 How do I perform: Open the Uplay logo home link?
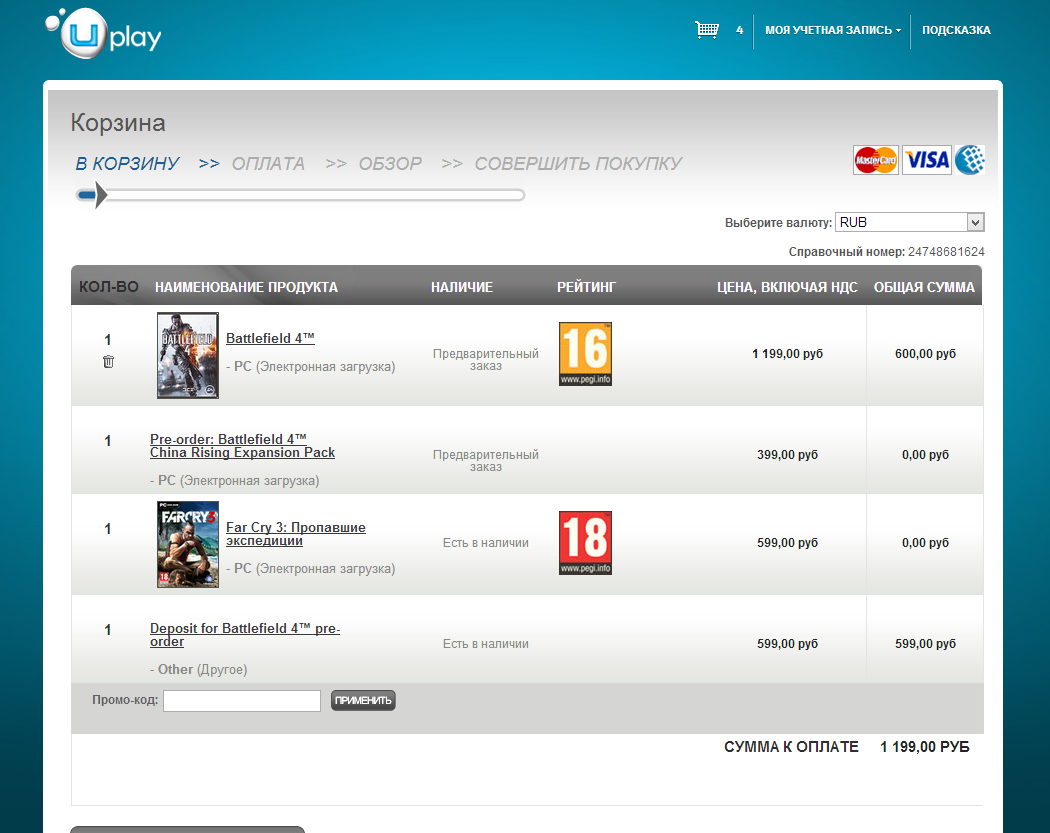click(x=104, y=33)
